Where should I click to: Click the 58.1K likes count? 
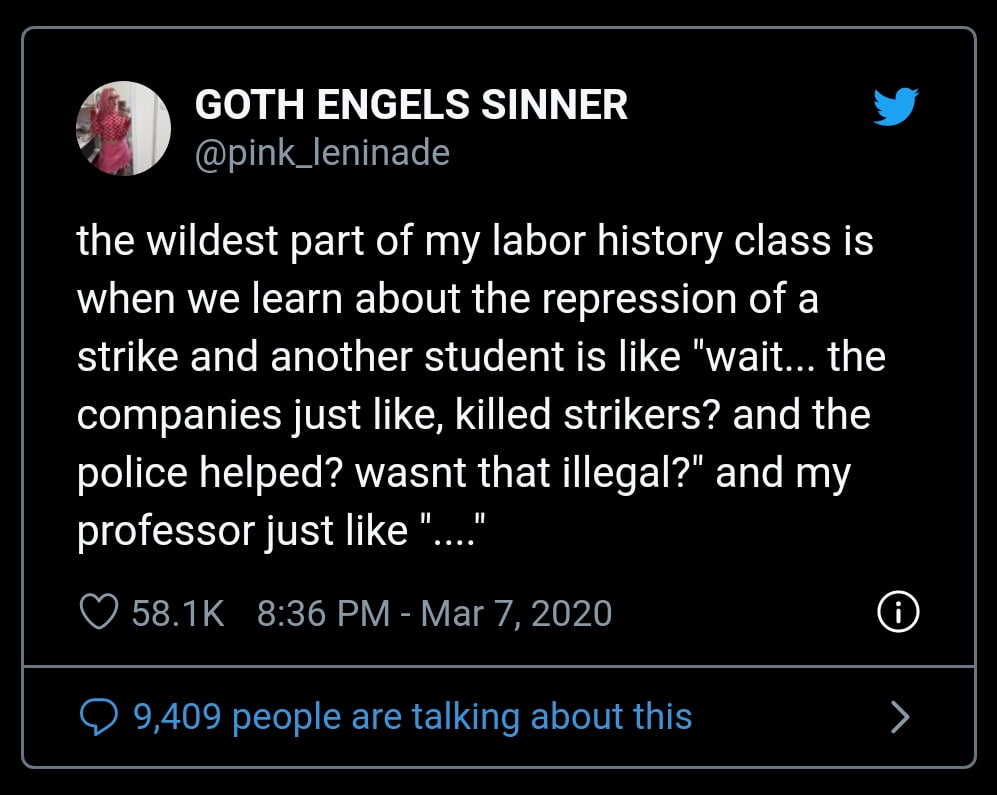tap(178, 612)
